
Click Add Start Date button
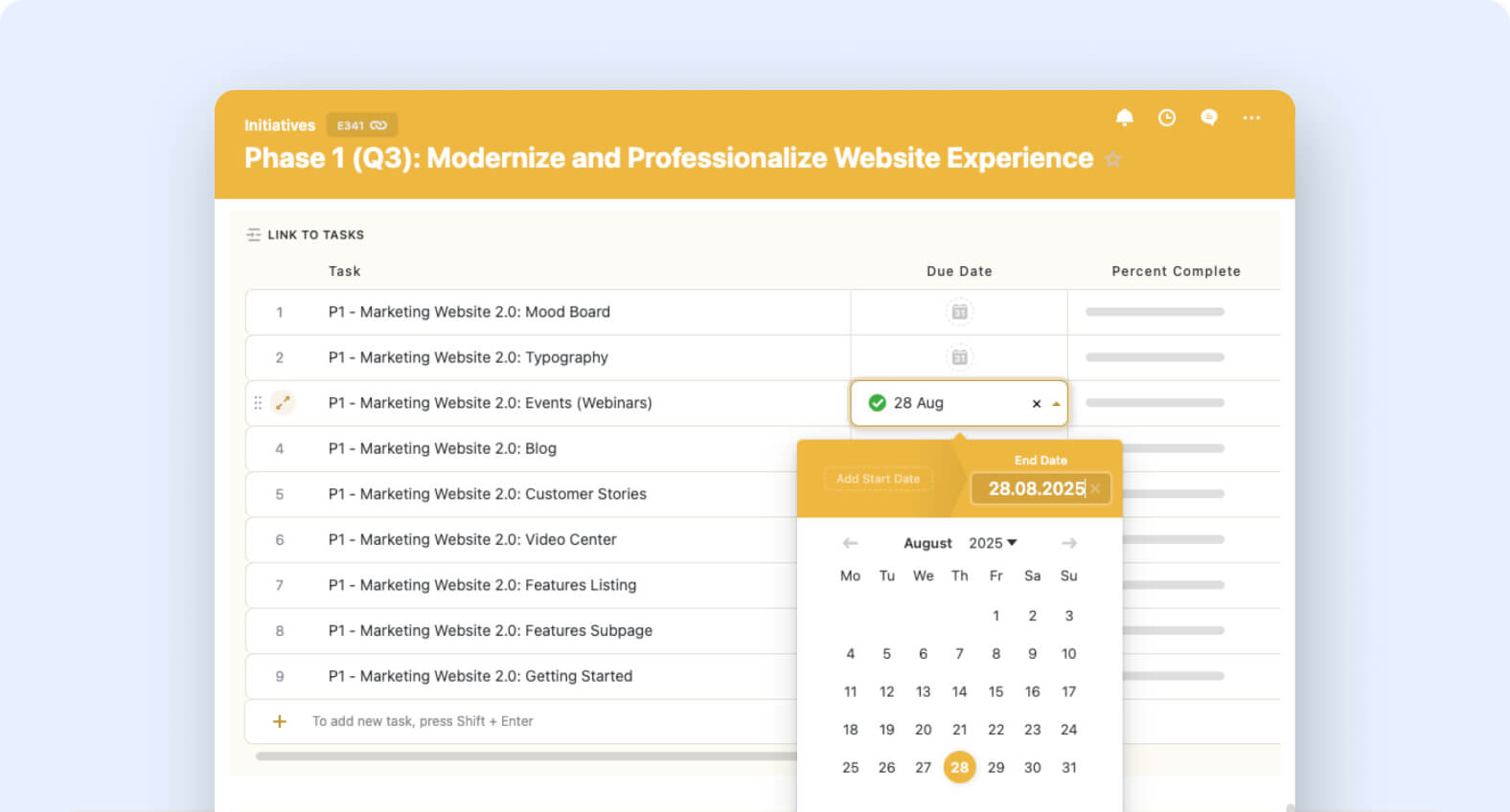click(878, 479)
